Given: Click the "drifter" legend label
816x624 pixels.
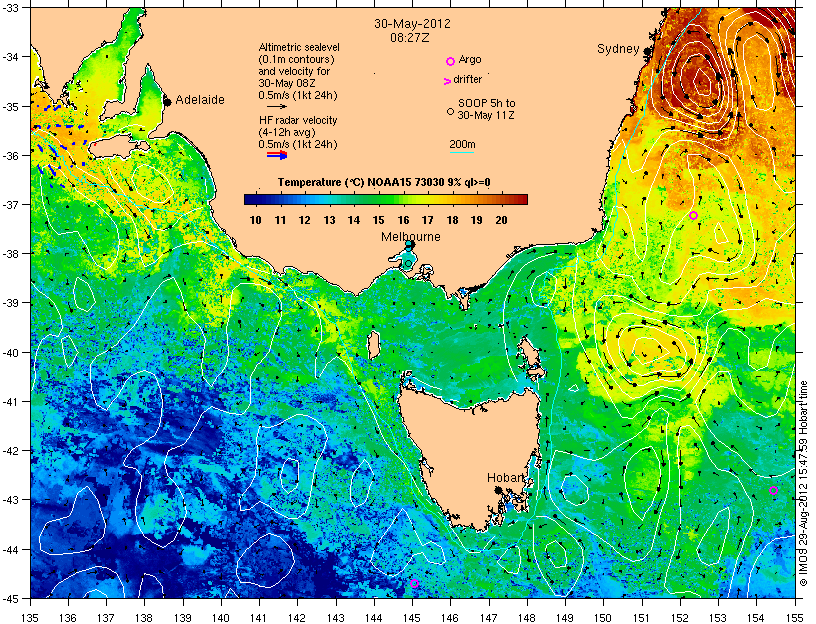Looking at the screenshot, I should tap(467, 79).
